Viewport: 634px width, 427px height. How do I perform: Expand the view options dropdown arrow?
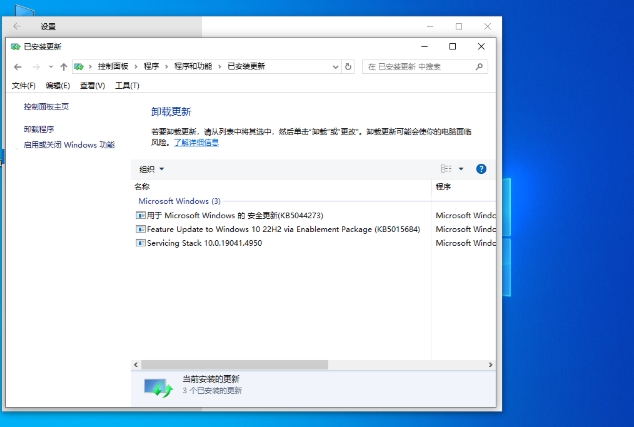tap(461, 169)
